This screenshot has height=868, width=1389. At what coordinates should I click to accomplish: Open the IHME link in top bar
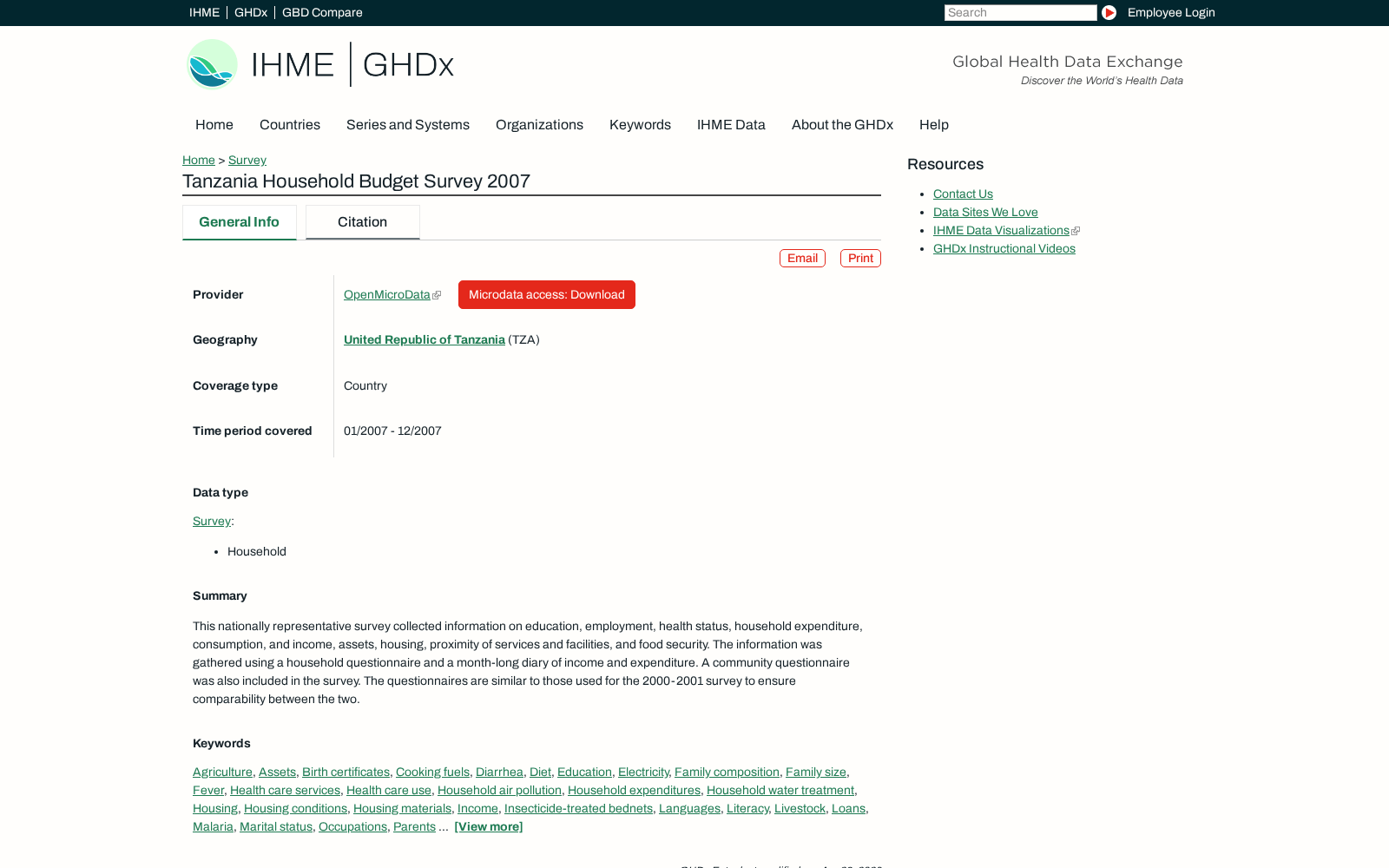click(x=204, y=12)
